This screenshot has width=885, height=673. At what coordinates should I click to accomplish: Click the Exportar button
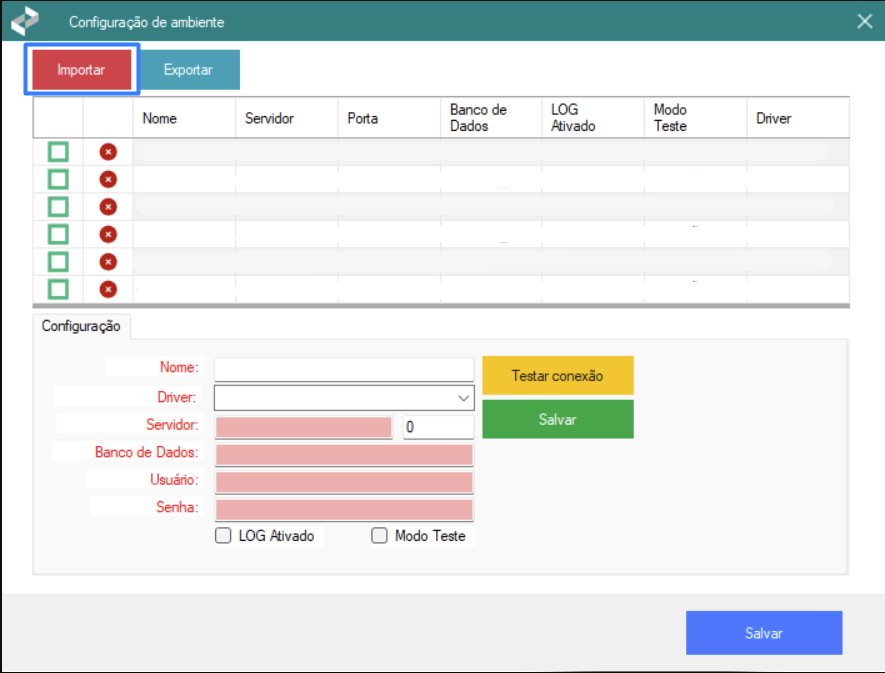188,70
